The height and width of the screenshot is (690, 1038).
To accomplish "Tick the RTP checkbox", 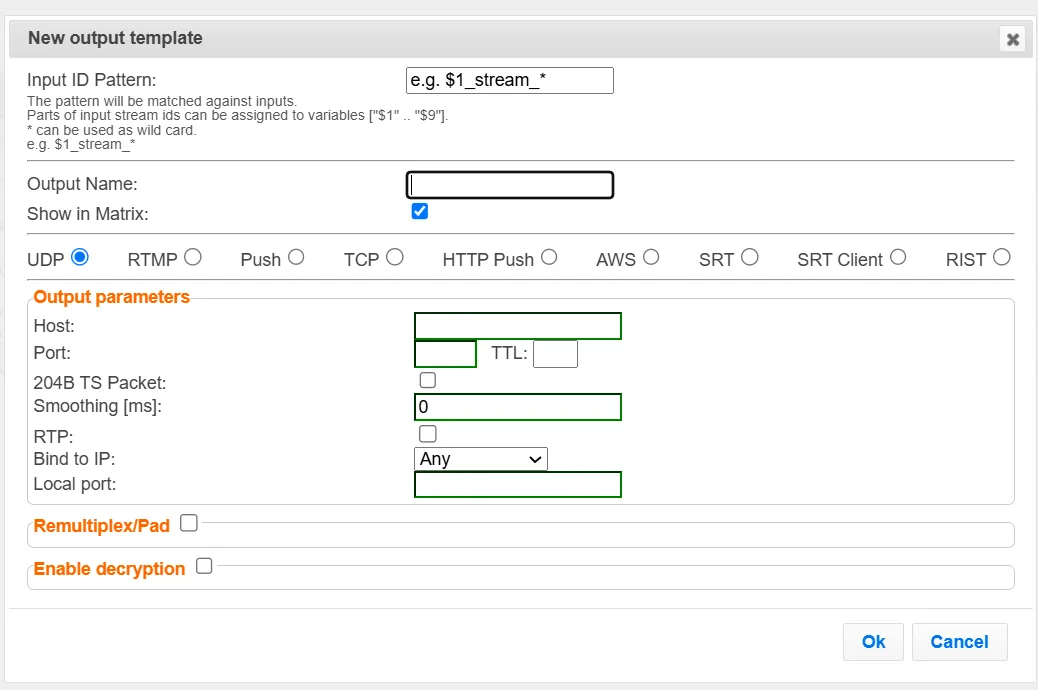I will 428,434.
